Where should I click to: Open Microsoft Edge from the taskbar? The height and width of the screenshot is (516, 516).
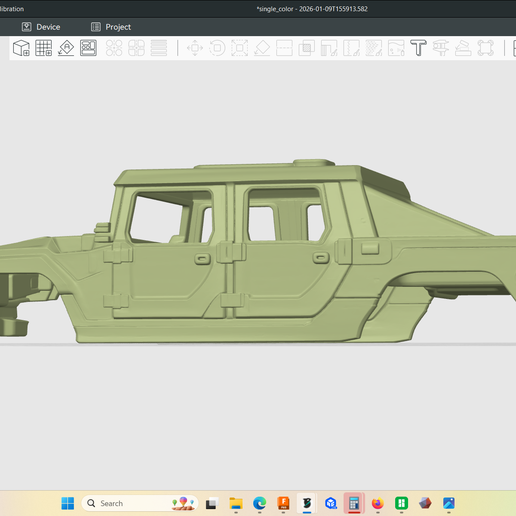pos(260,503)
